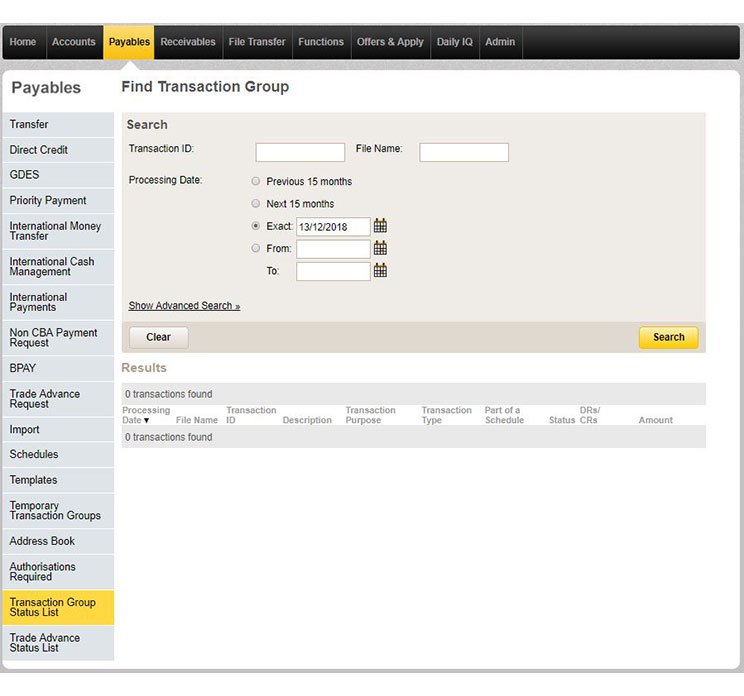744x696 pixels.
Task: Sort results by Part of a Schedule column
Action: coord(504,415)
